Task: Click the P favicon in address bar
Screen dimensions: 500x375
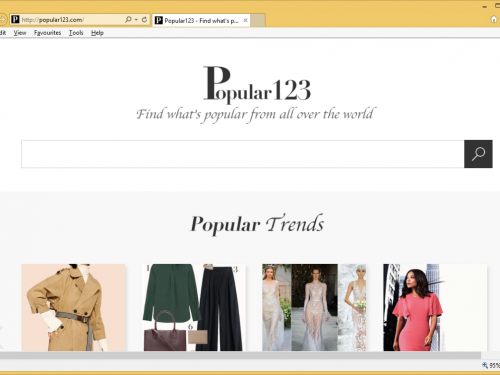Action: [15, 19]
